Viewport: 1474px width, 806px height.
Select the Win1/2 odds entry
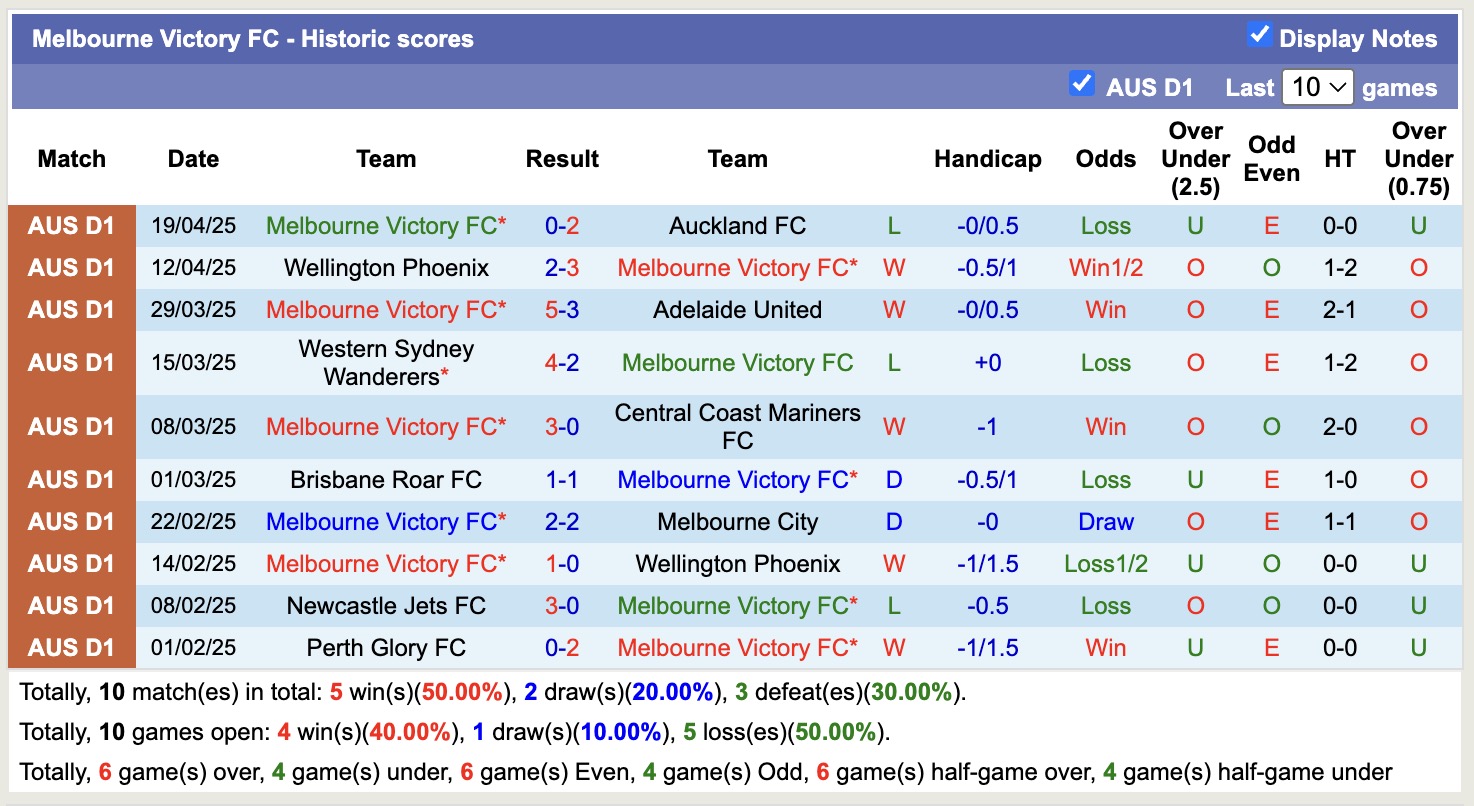pyautogui.click(x=1105, y=267)
